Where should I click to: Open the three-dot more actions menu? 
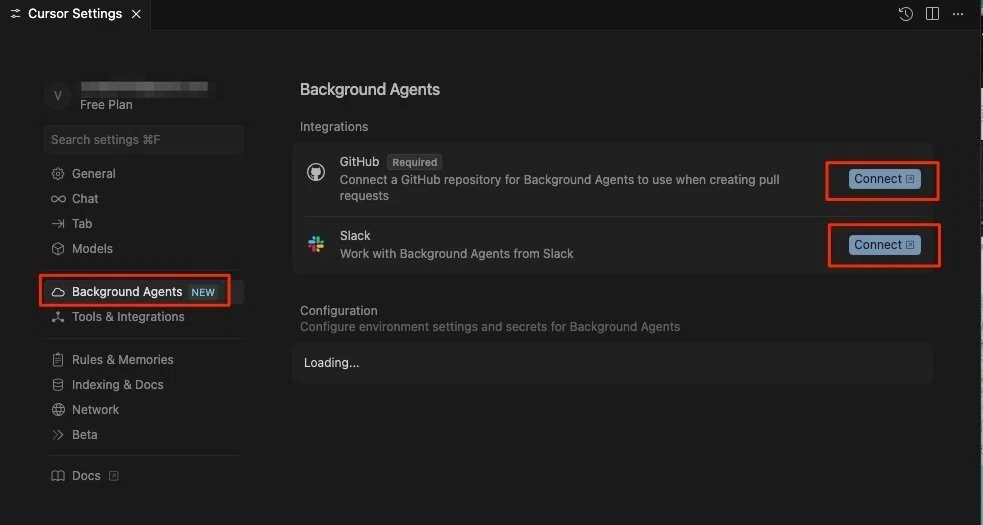tap(958, 14)
